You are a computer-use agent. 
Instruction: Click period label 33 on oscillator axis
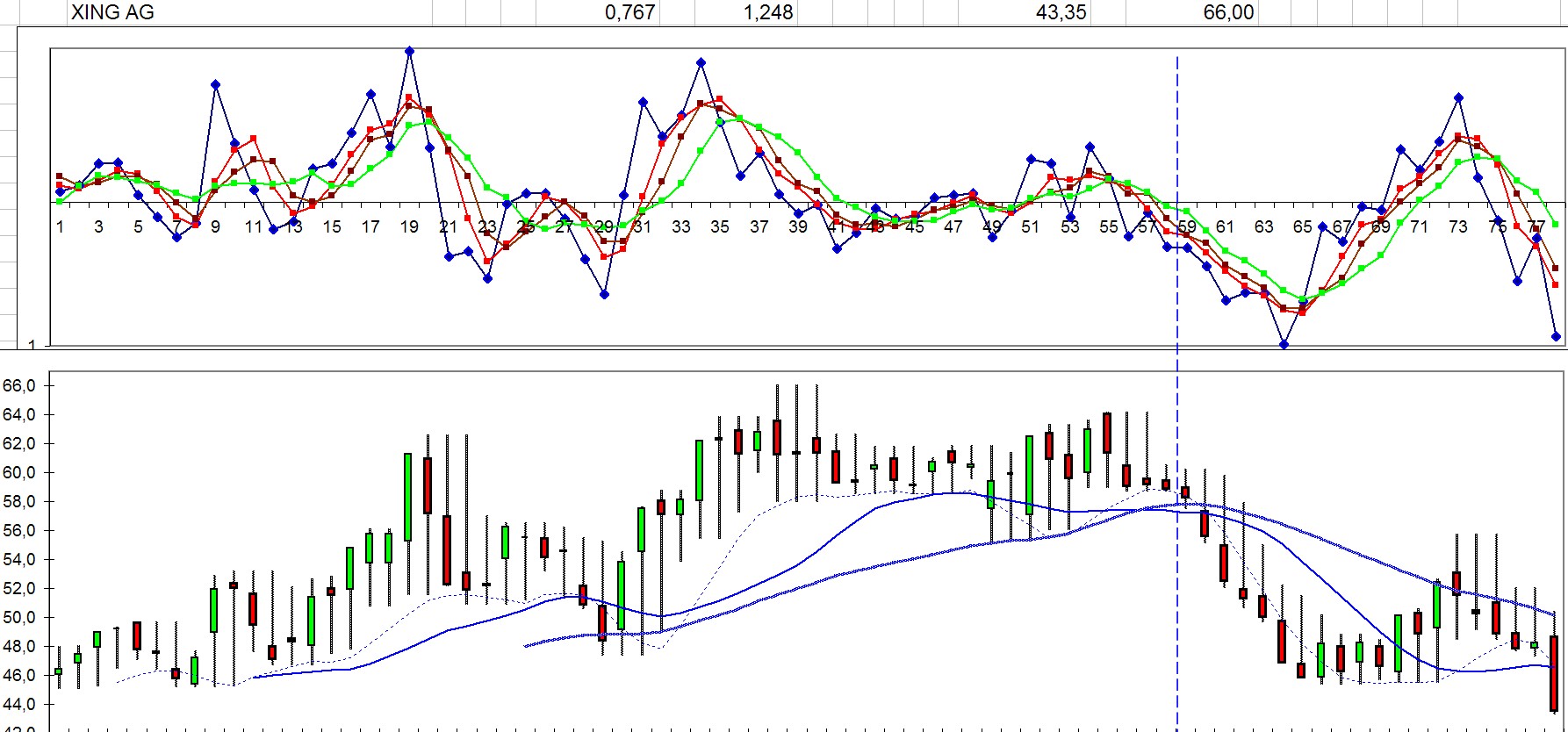(681, 226)
